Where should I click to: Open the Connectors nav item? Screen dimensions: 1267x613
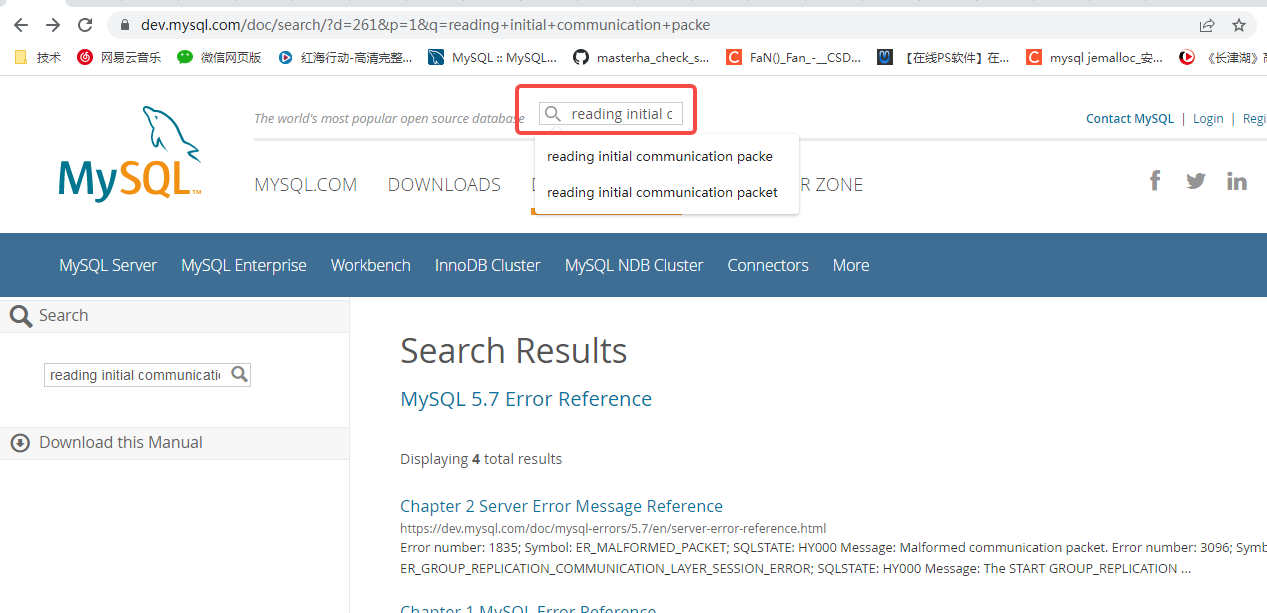768,265
